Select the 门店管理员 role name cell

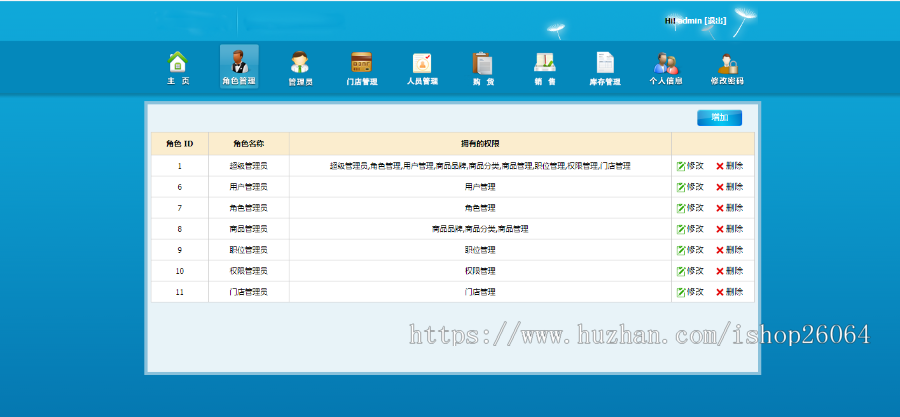point(249,292)
